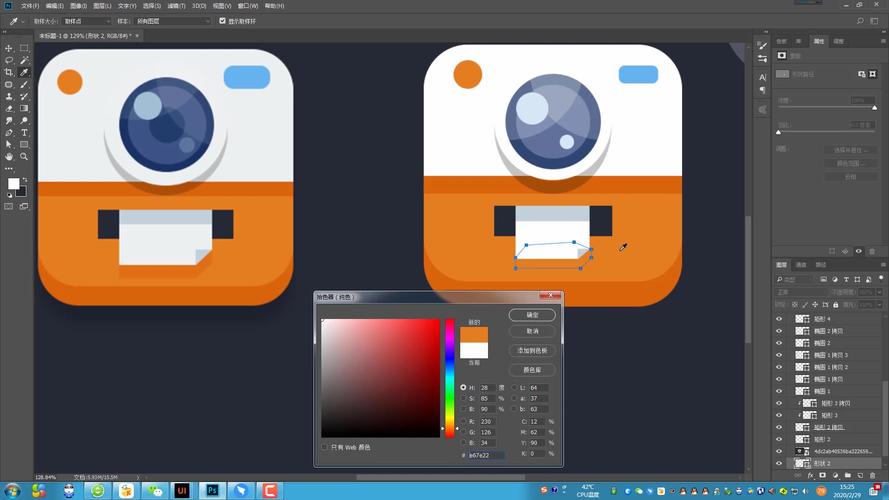Viewport: 889px width, 500px height.
Task: Open the 图像(I) menu
Action: click(76, 6)
